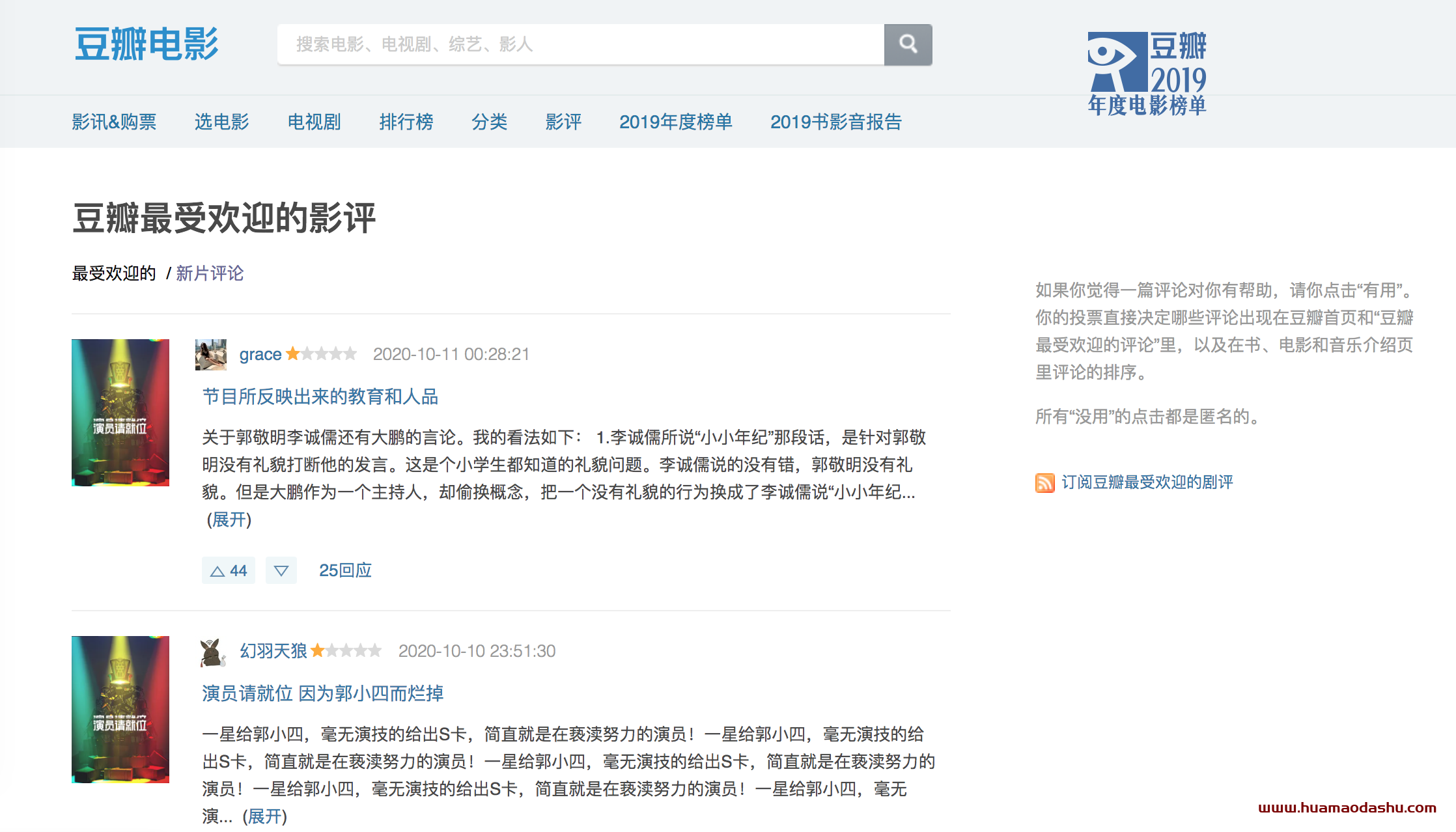This screenshot has height=832, width=1456.
Task: Open review titled 节目所反映出来的教育和人品
Action: 320,396
